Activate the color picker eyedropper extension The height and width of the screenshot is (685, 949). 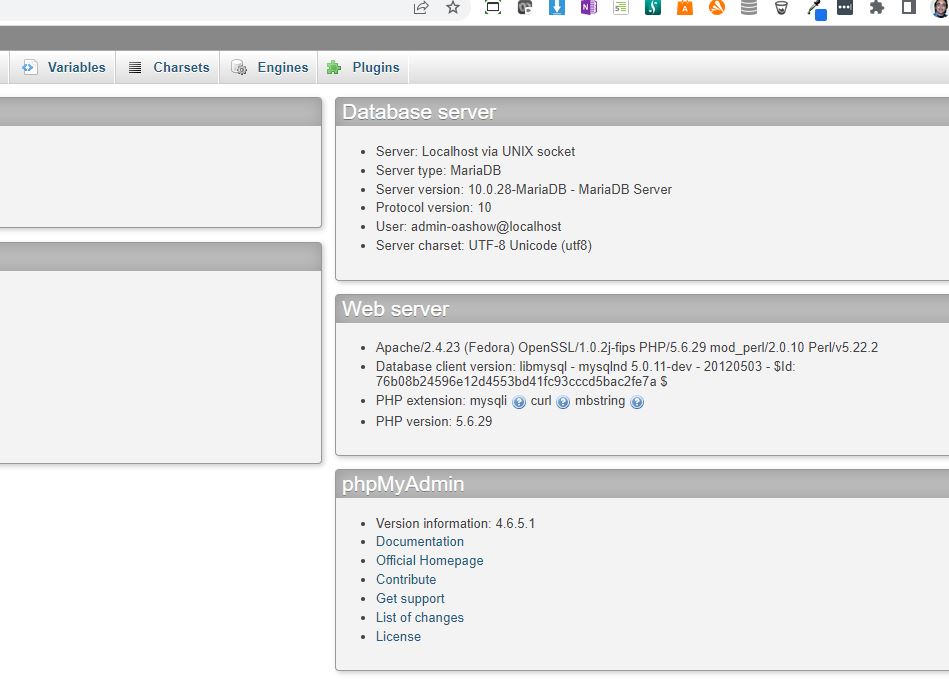pyautogui.click(x=816, y=10)
